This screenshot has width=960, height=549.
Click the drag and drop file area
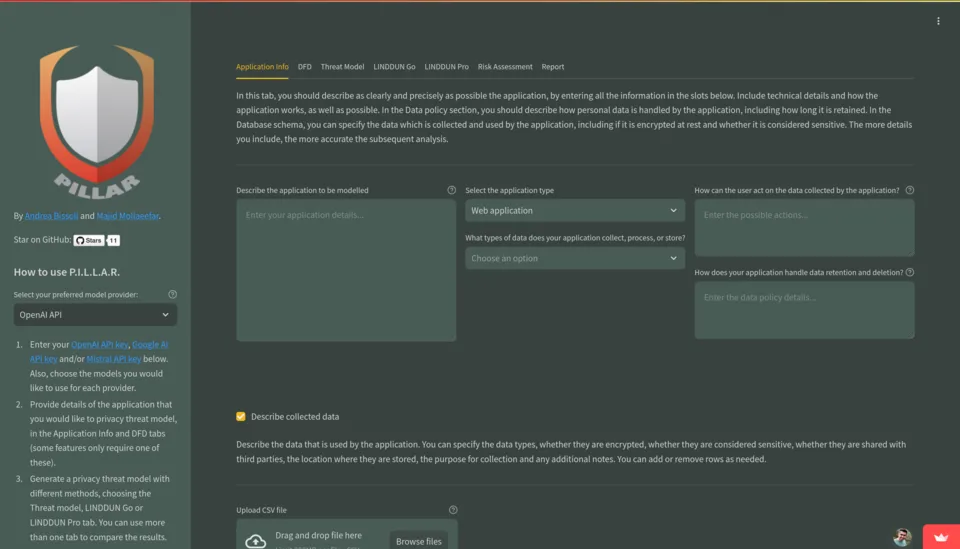[347, 536]
